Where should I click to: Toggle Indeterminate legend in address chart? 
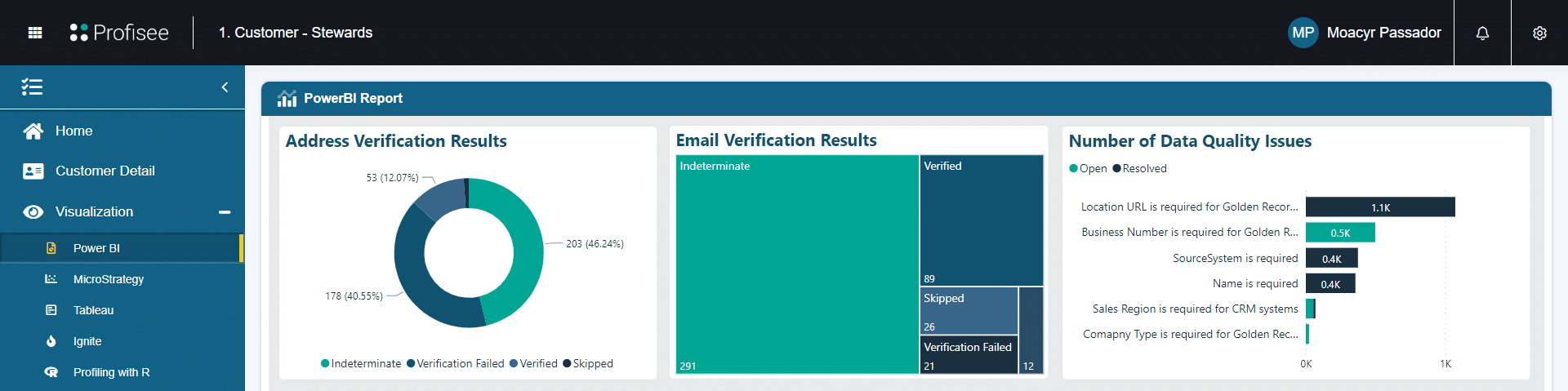(x=361, y=363)
